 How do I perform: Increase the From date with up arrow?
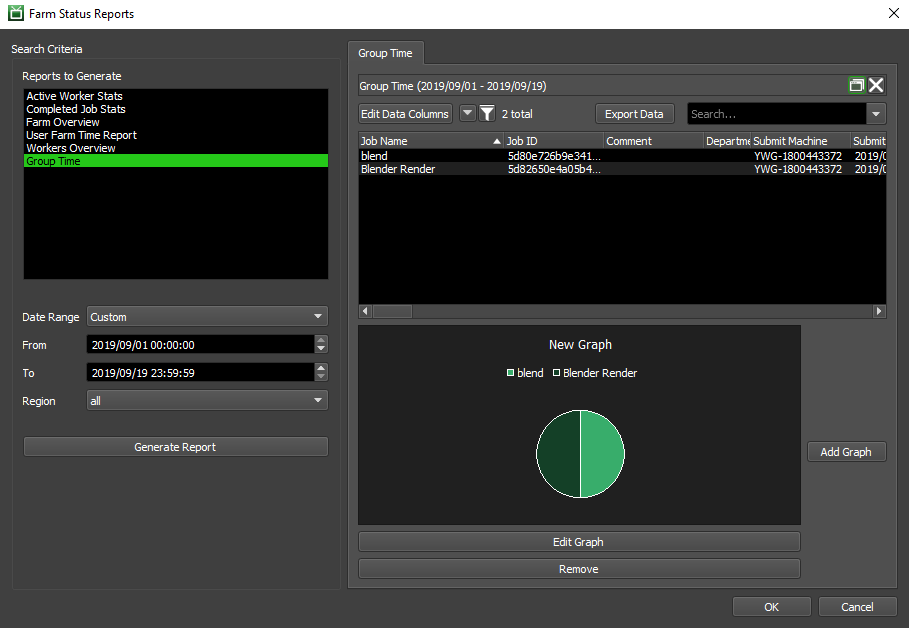pos(321,340)
